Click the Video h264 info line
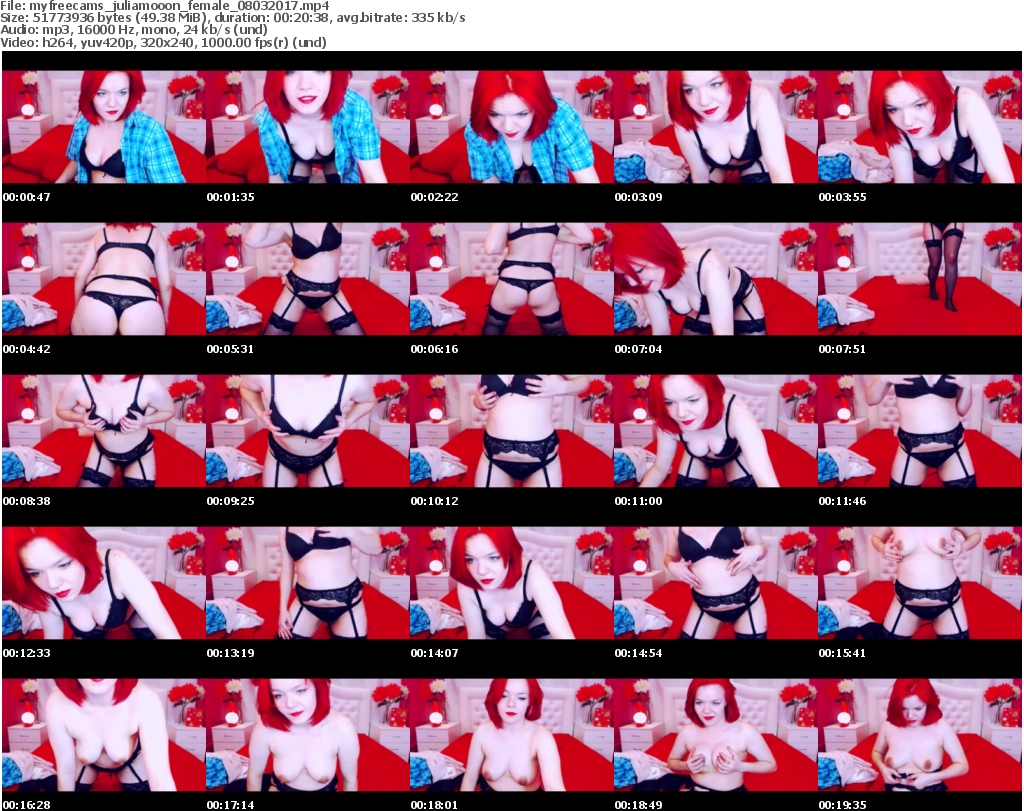1024x811 pixels. coord(163,42)
